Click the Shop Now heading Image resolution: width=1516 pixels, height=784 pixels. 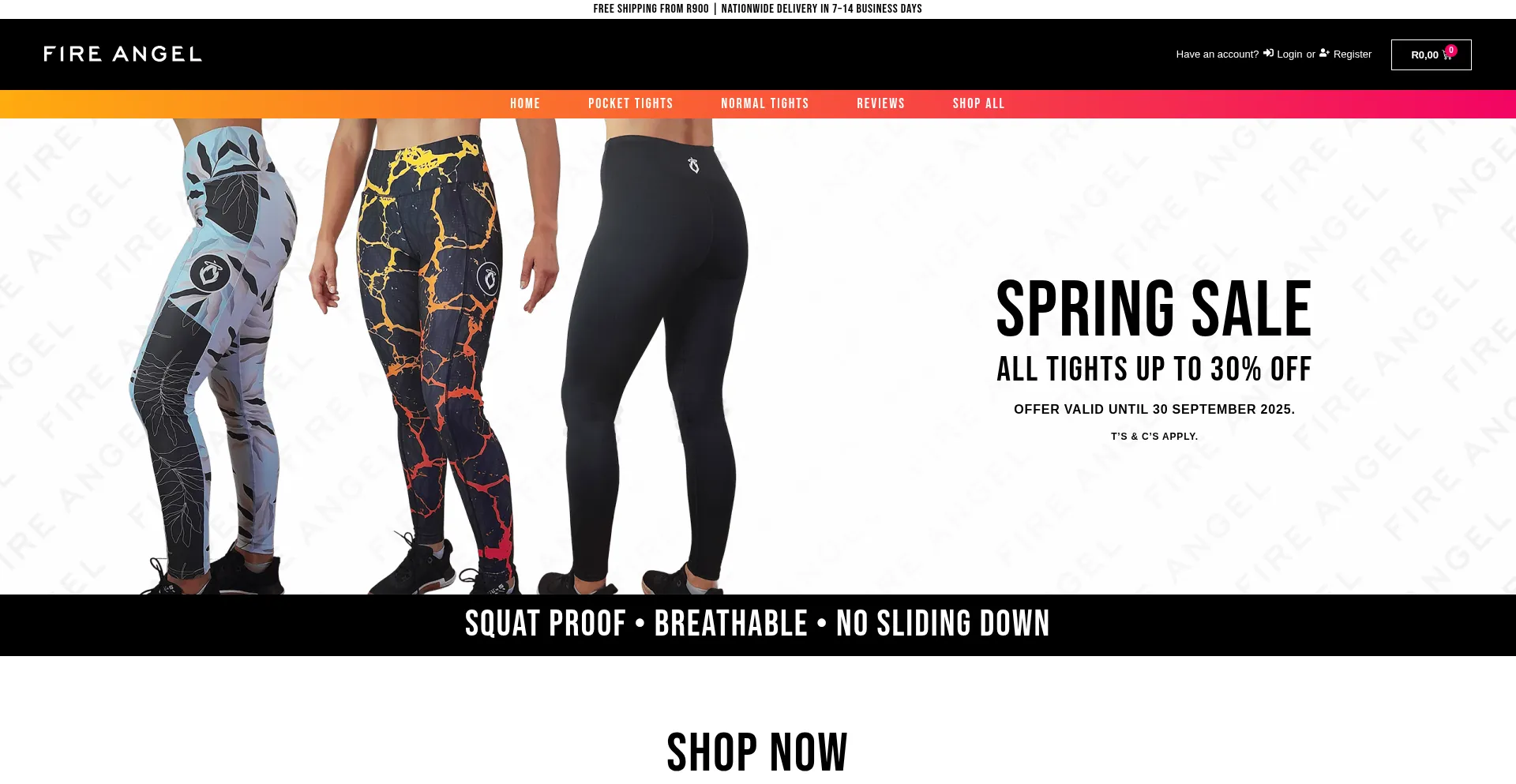click(x=757, y=752)
